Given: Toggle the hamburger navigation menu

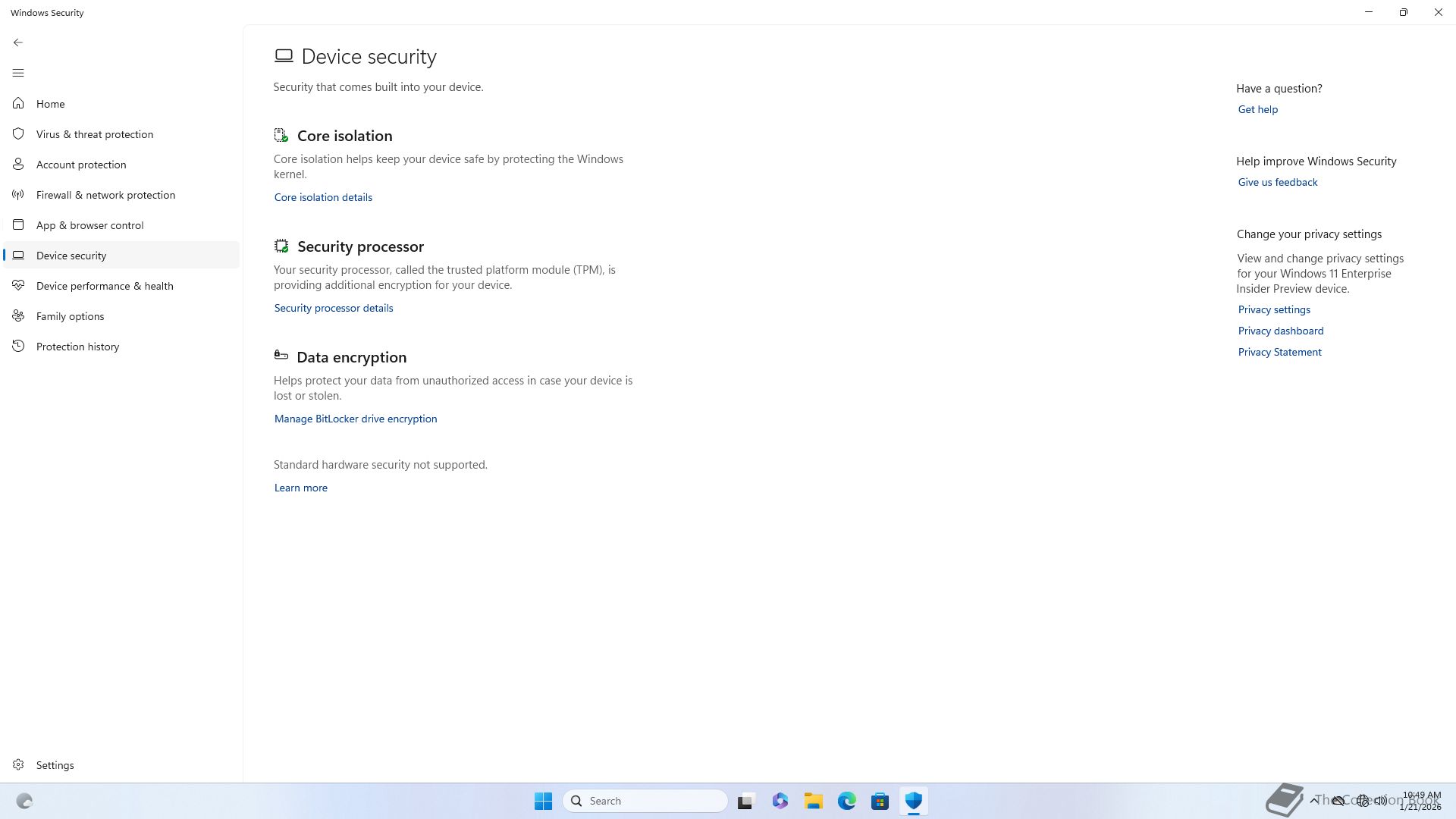Looking at the screenshot, I should [18, 73].
